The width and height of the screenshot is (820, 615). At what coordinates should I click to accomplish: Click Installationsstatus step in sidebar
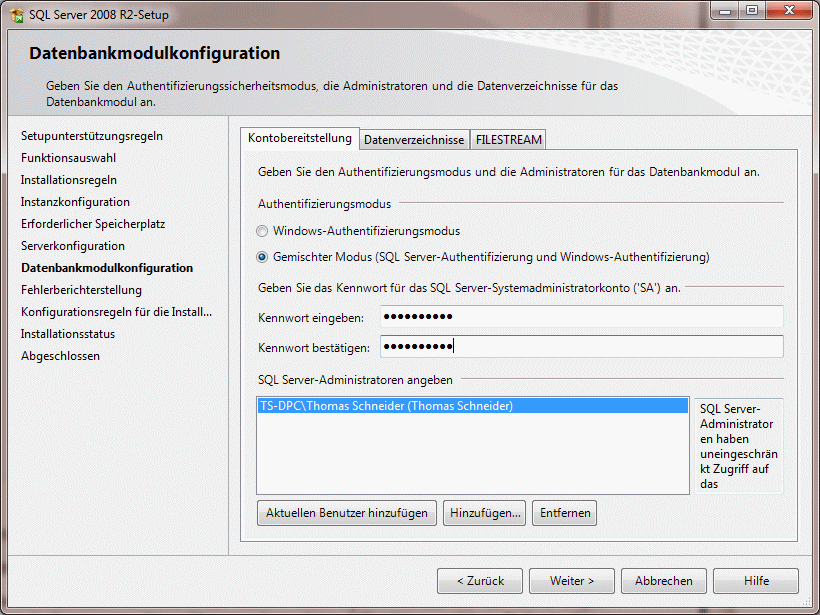[x=68, y=334]
